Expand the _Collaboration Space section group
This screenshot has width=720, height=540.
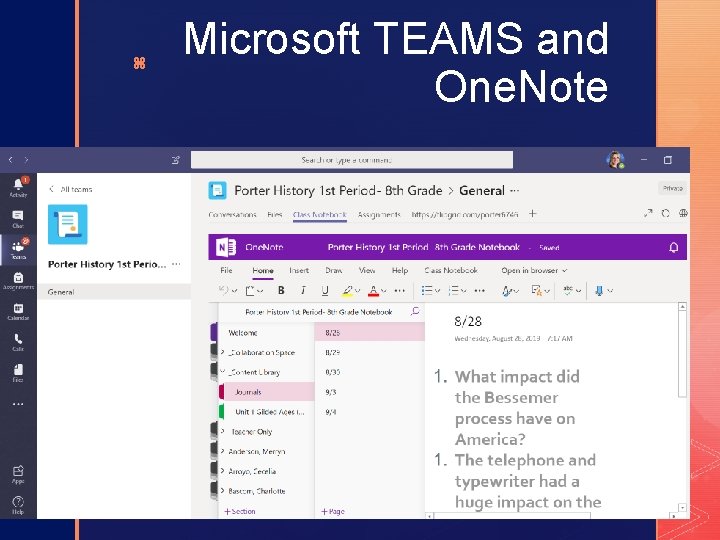tap(223, 352)
